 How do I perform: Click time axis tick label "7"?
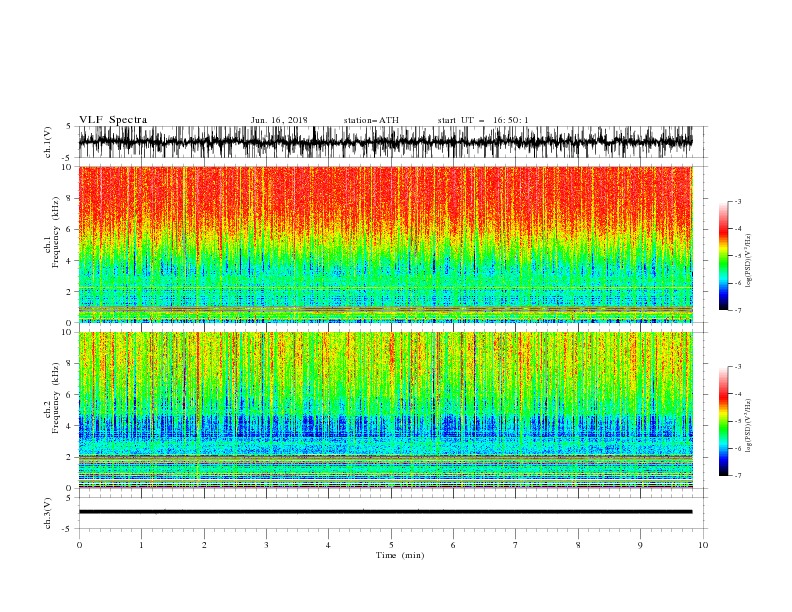pyautogui.click(x=516, y=545)
